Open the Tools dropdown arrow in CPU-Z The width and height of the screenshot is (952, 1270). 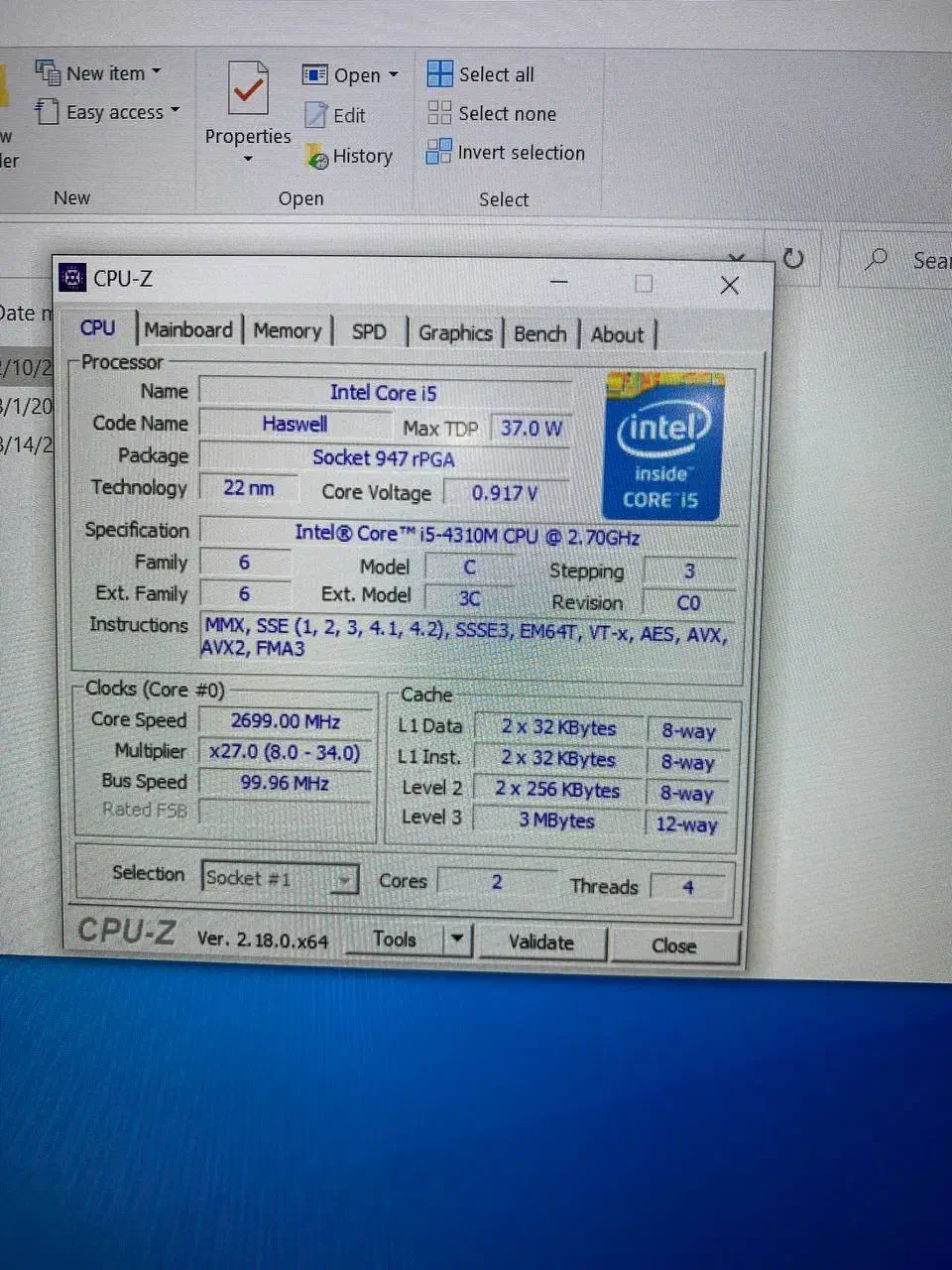tap(457, 938)
